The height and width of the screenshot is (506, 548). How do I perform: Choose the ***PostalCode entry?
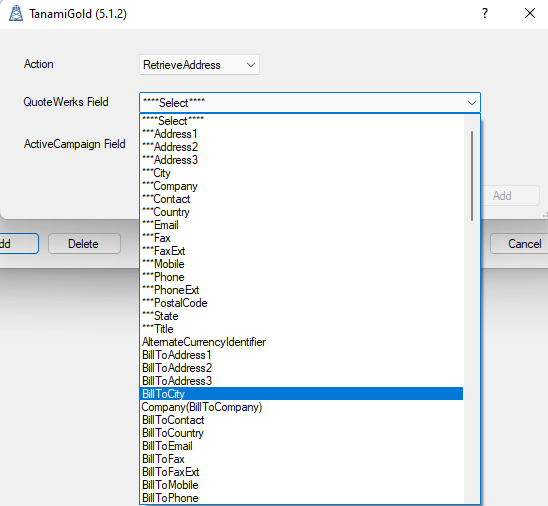[301, 303]
